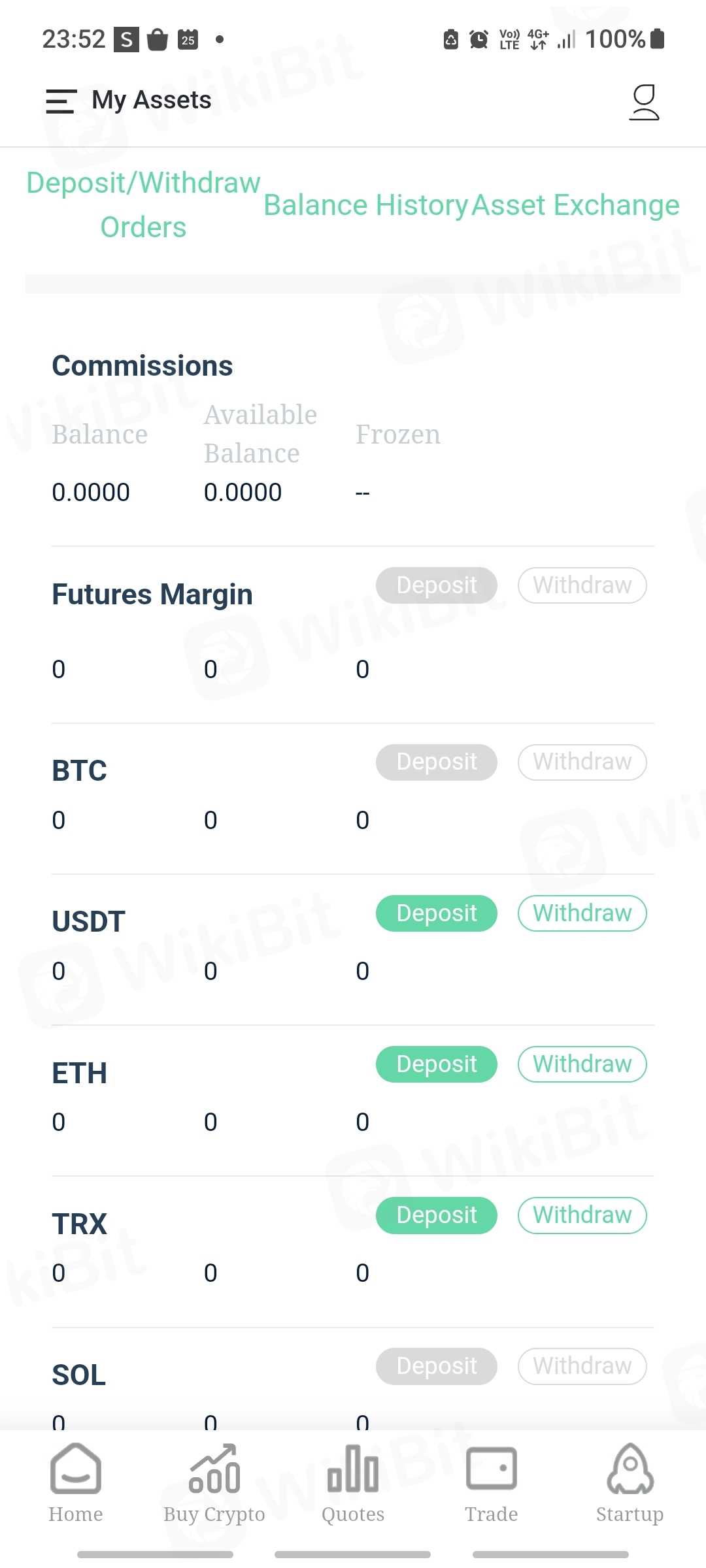This screenshot has height=1568, width=706.
Task: Tap the Startup rocket icon
Action: click(x=630, y=1470)
